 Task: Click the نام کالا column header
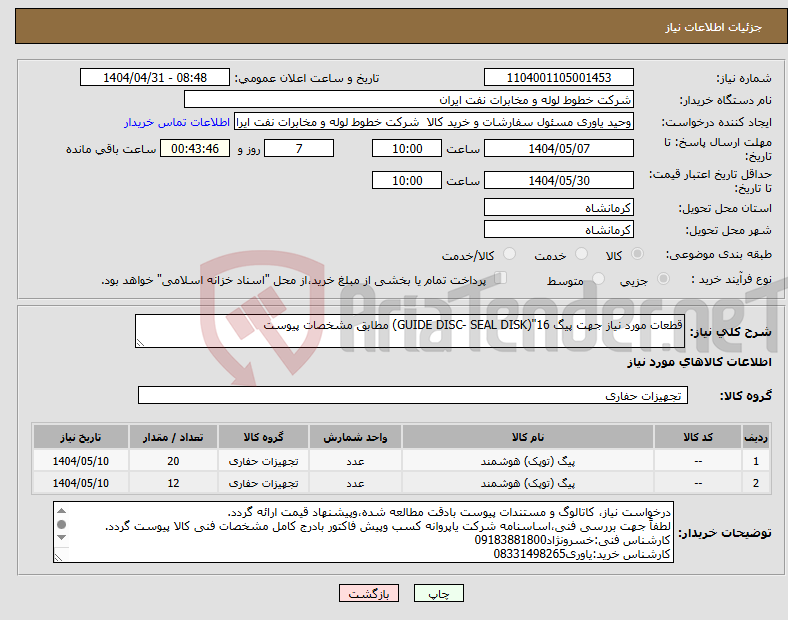click(528, 437)
